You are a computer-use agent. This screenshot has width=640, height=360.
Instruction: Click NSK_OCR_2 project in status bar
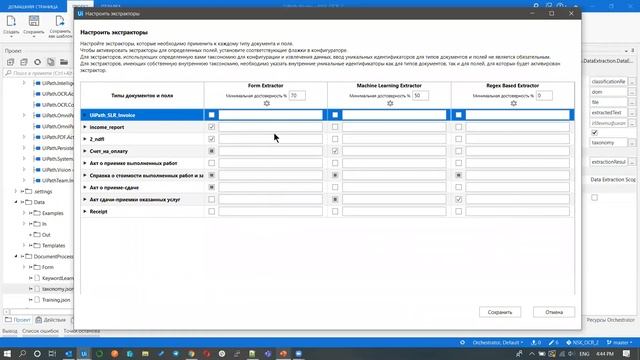[x=582, y=342]
